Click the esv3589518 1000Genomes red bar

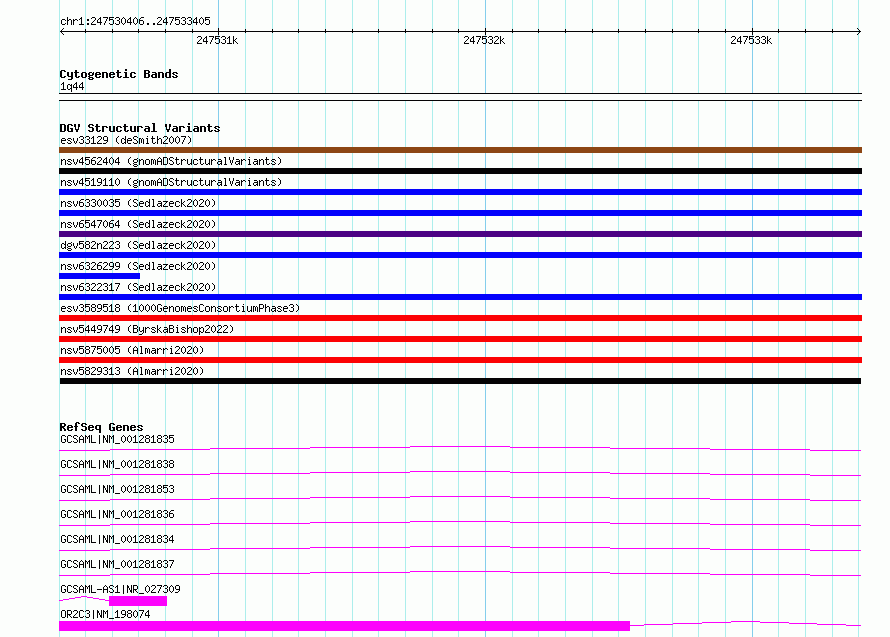(460, 318)
